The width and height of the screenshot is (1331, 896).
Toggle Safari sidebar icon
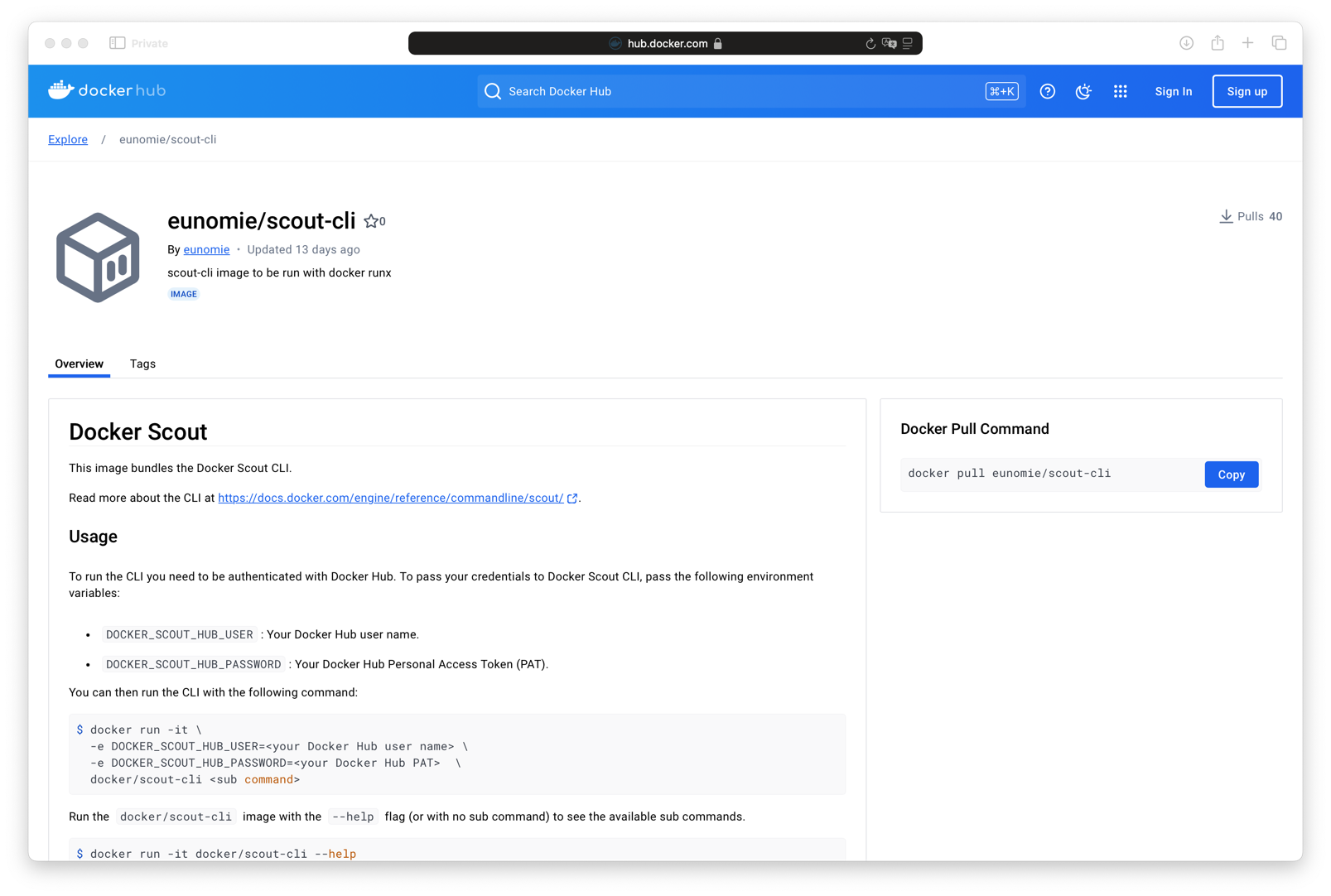[x=118, y=43]
